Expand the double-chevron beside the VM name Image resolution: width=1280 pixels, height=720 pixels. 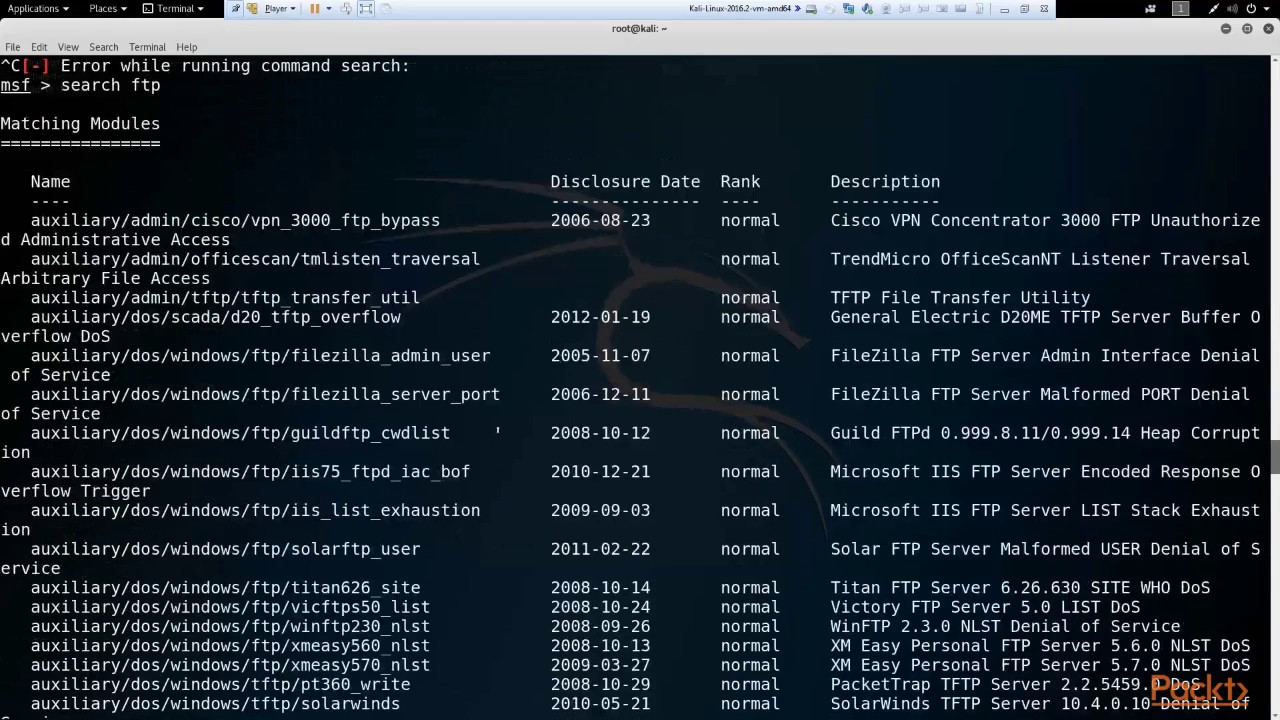coord(797,8)
